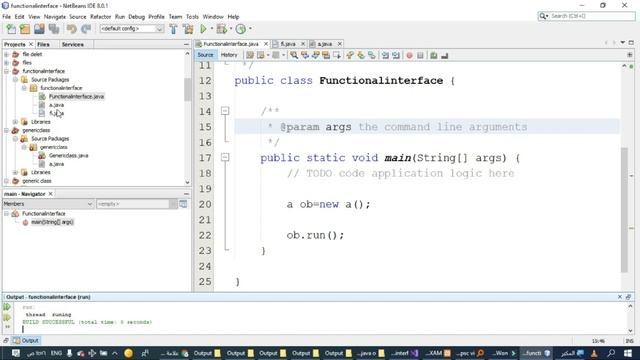
Task: Click the Toggle Rectangular Selection icon
Action: coord(337,56)
